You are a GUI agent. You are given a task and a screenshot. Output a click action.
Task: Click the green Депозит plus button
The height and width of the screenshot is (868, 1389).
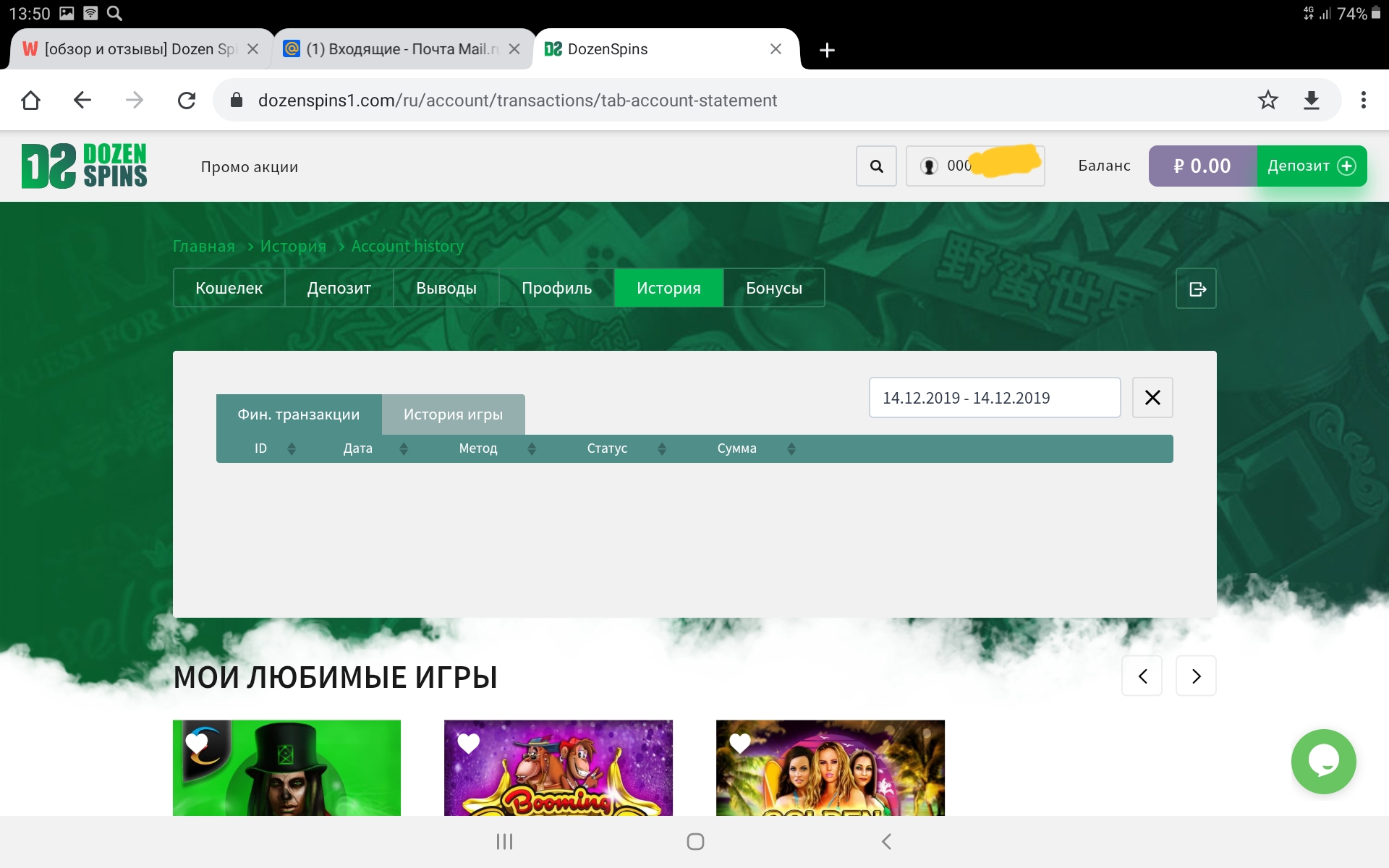point(1311,166)
